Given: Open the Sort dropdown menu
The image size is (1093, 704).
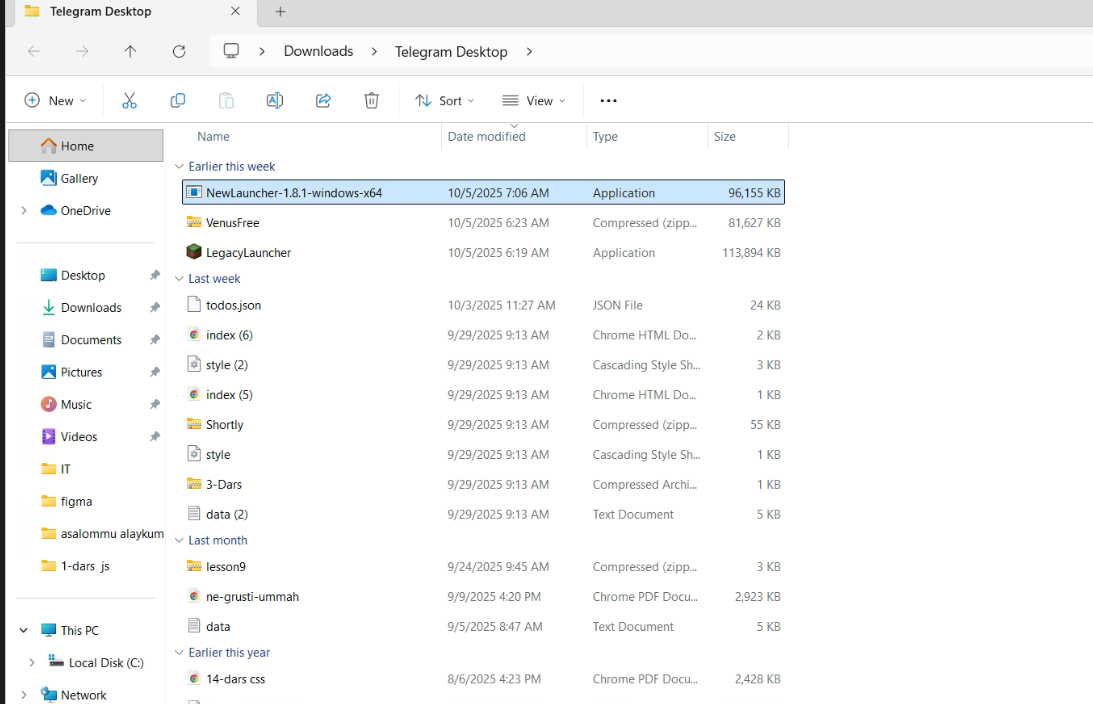Looking at the screenshot, I should (445, 100).
